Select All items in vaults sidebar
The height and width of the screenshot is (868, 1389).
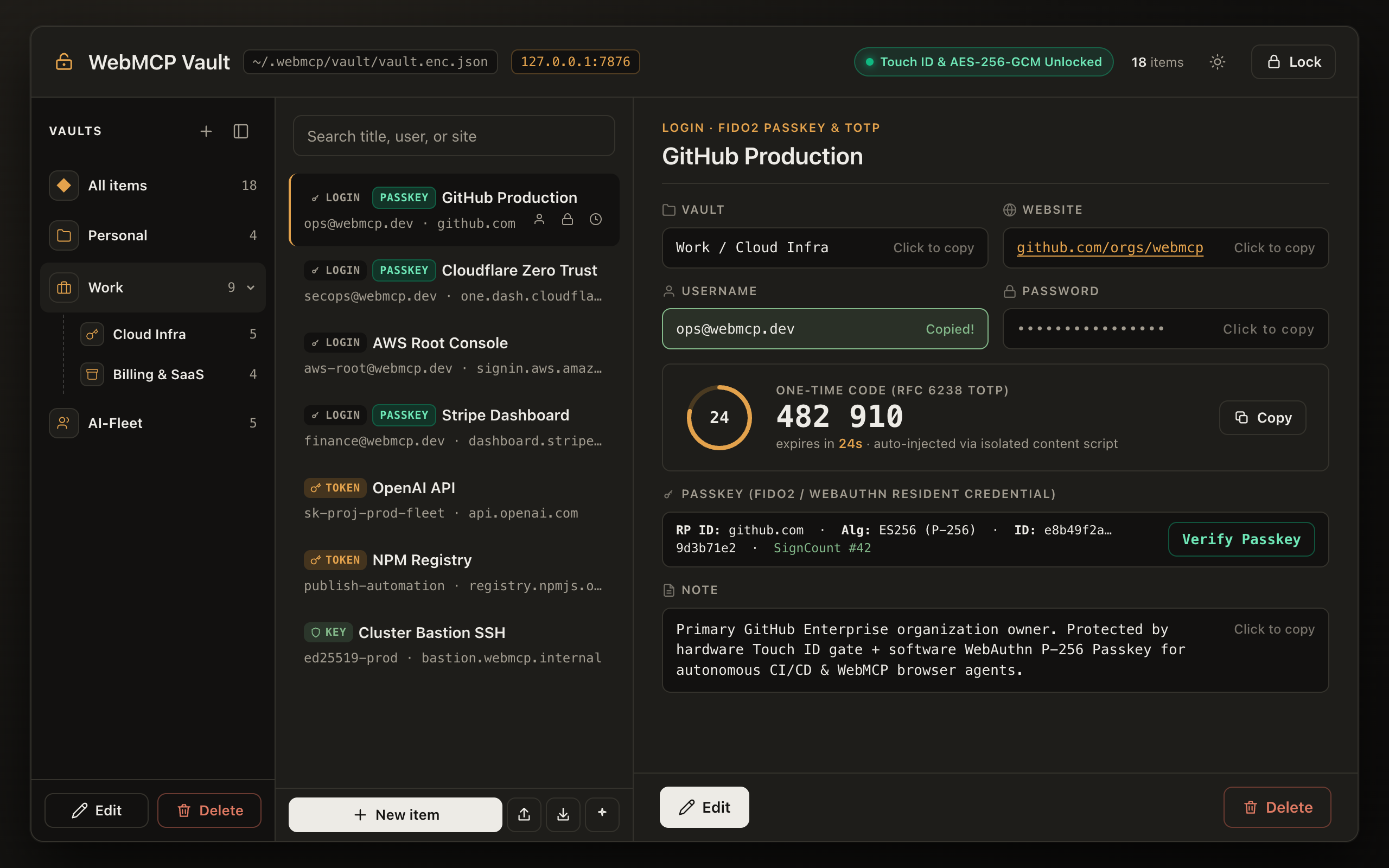tap(152, 186)
